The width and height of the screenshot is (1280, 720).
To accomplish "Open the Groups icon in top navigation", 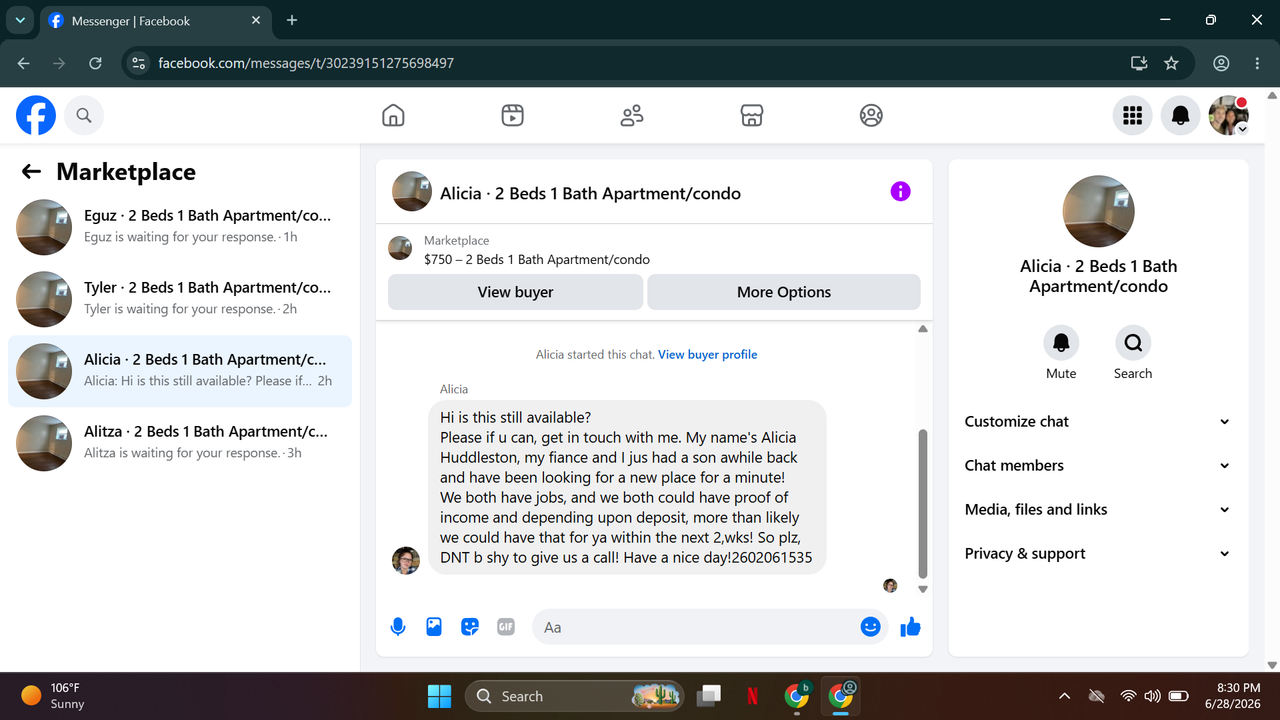I will pyautogui.click(x=871, y=116).
